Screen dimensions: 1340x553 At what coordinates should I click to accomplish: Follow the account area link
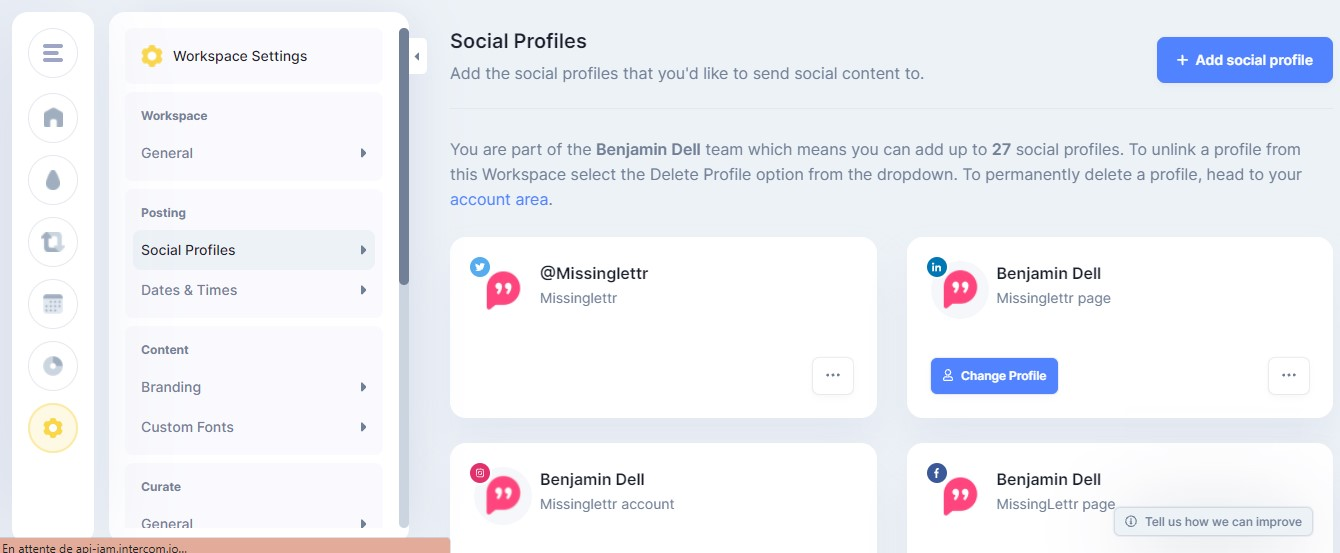click(x=499, y=199)
